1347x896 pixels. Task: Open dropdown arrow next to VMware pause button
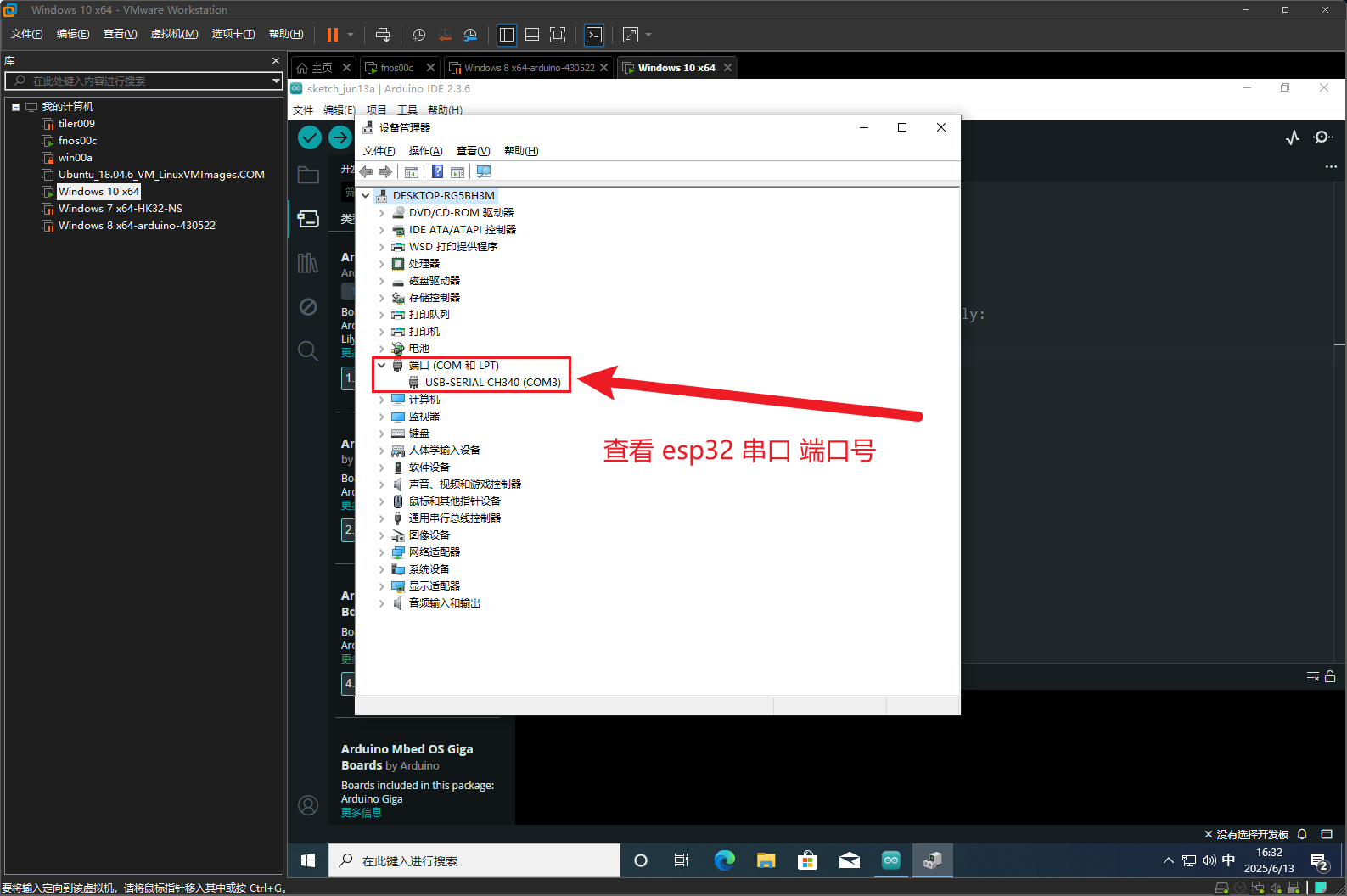click(x=351, y=35)
